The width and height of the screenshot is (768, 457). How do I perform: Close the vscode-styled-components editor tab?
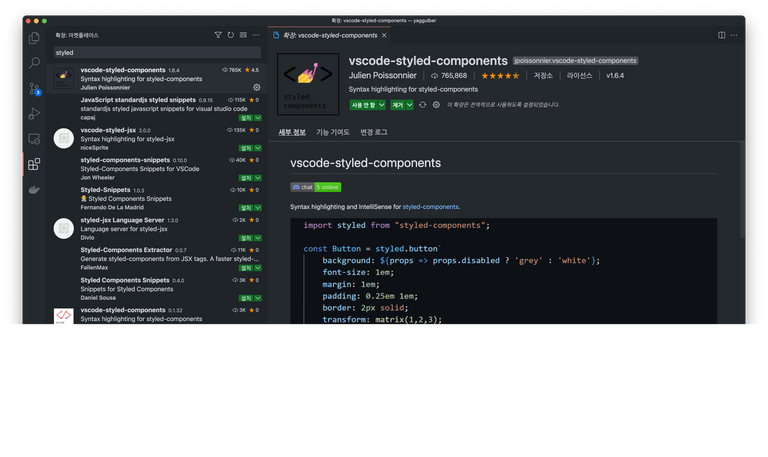pyautogui.click(x=384, y=35)
